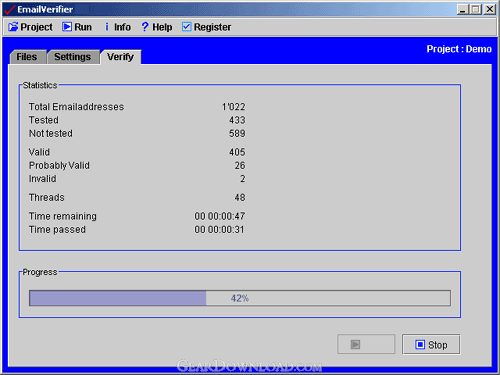Click the 'Statistics' group title

click(40, 85)
